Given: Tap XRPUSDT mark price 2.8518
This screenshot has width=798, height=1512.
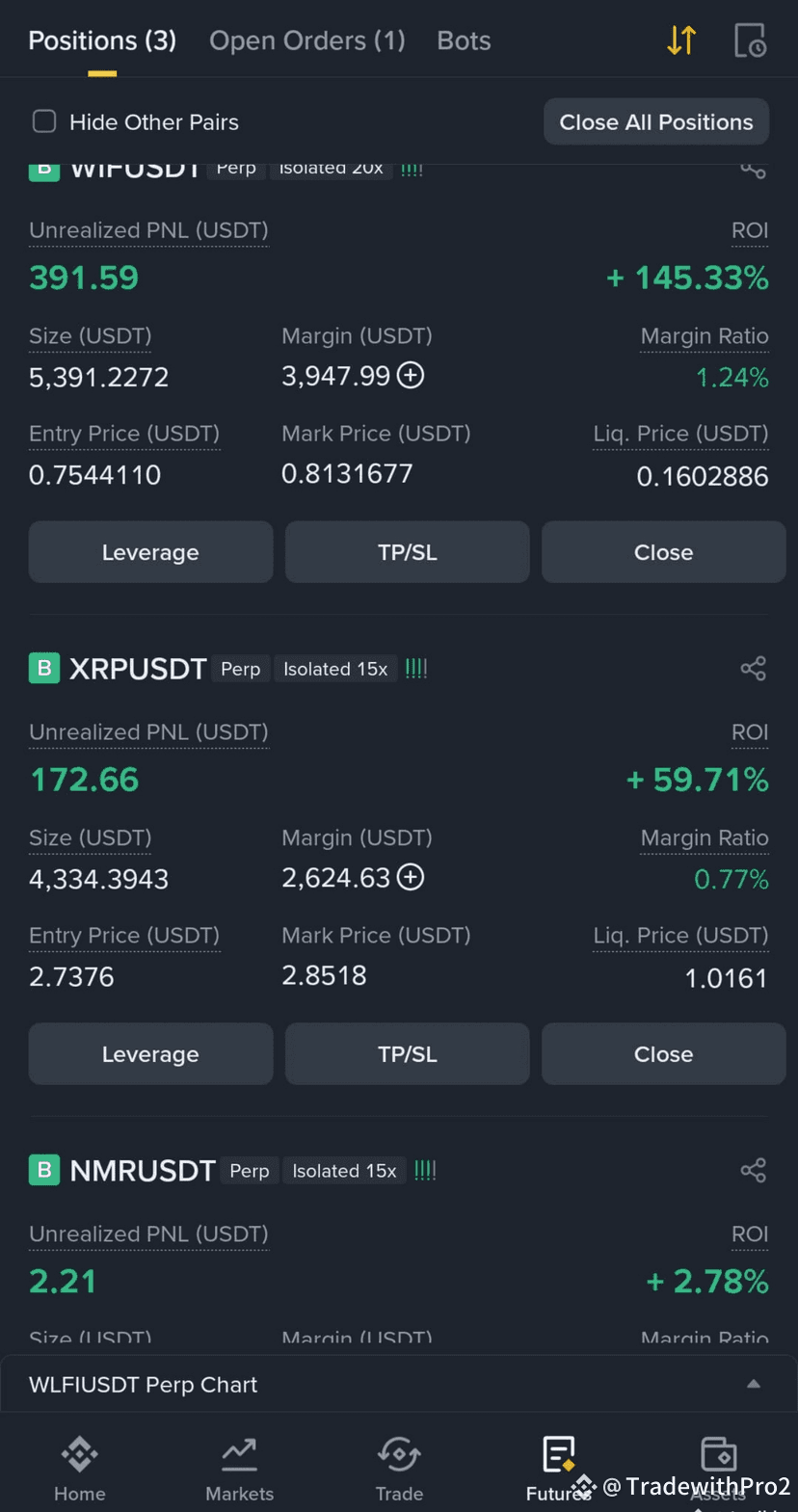Looking at the screenshot, I should tap(324, 975).
